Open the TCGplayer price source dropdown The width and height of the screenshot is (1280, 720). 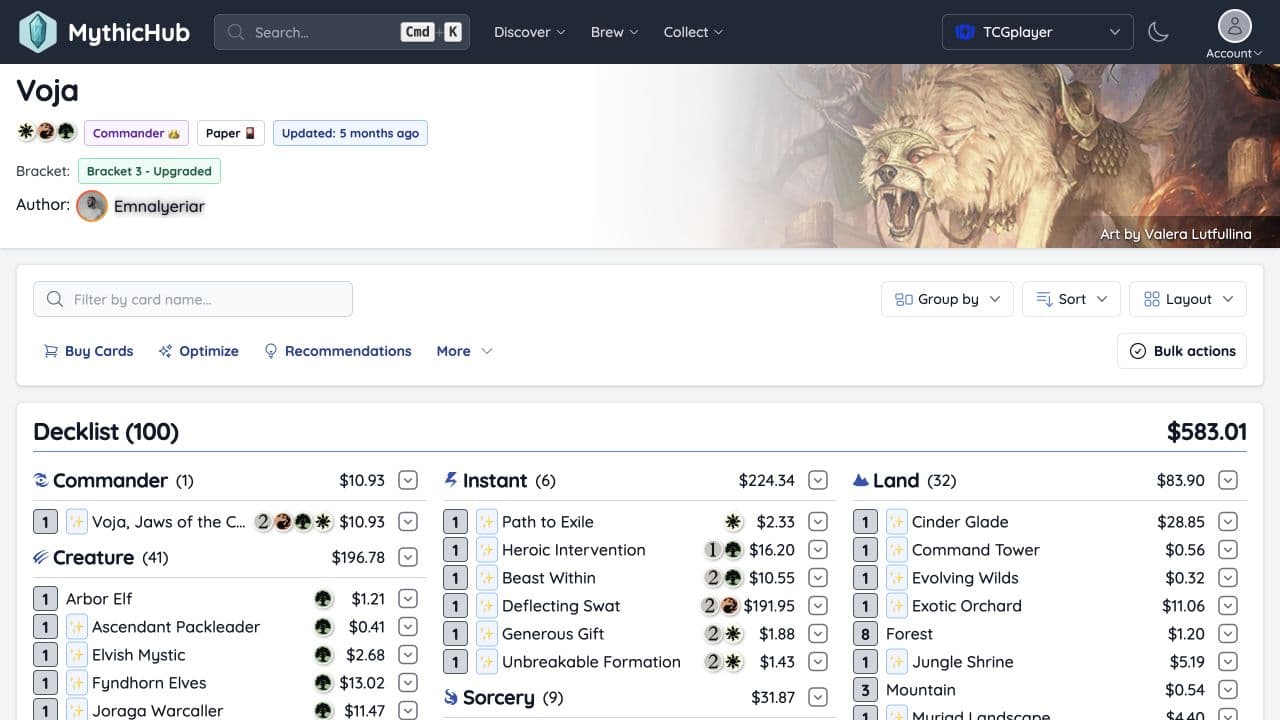click(x=1037, y=32)
